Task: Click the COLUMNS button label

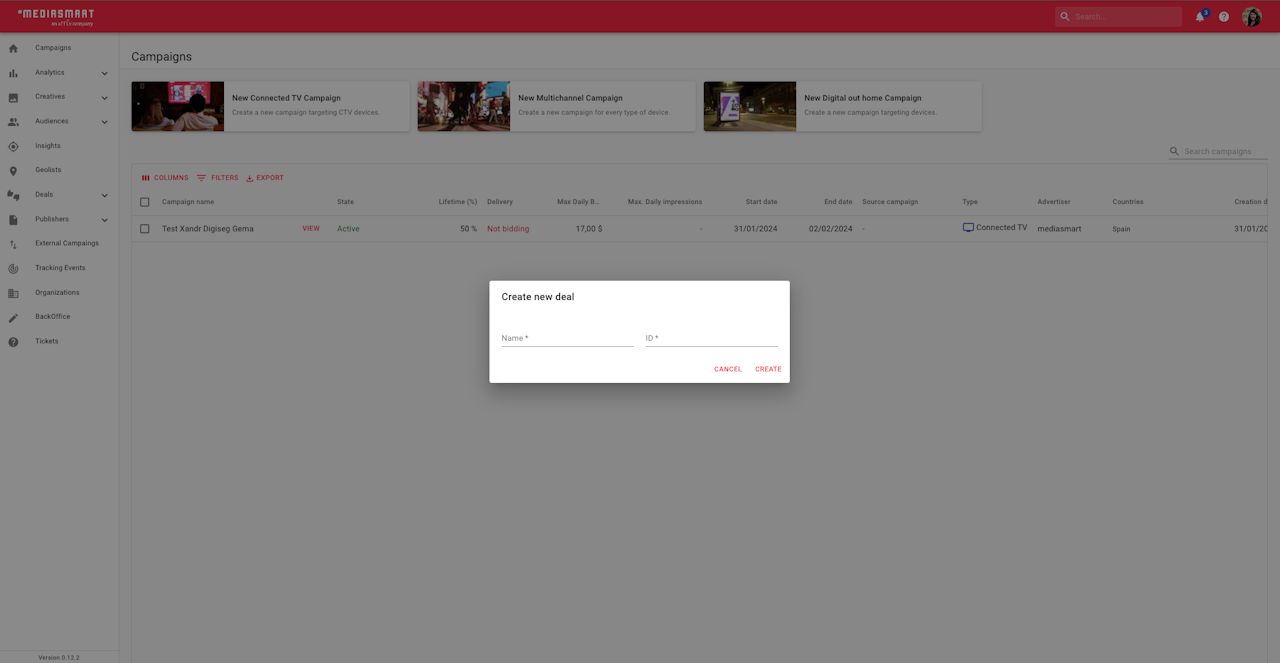Action: (x=171, y=178)
